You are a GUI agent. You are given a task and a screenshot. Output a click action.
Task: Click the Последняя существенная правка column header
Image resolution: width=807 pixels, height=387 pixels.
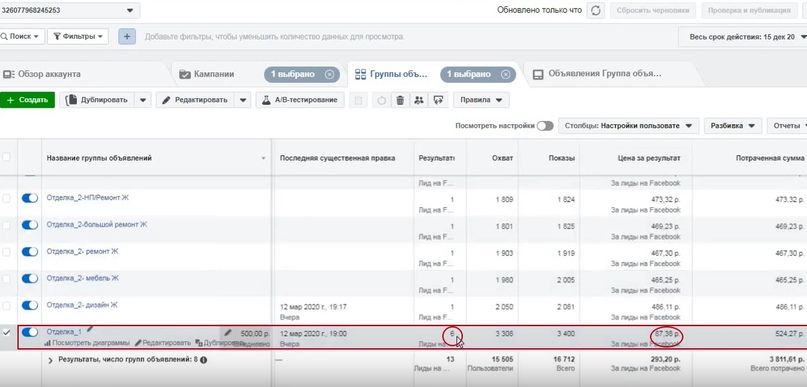tap(338, 158)
